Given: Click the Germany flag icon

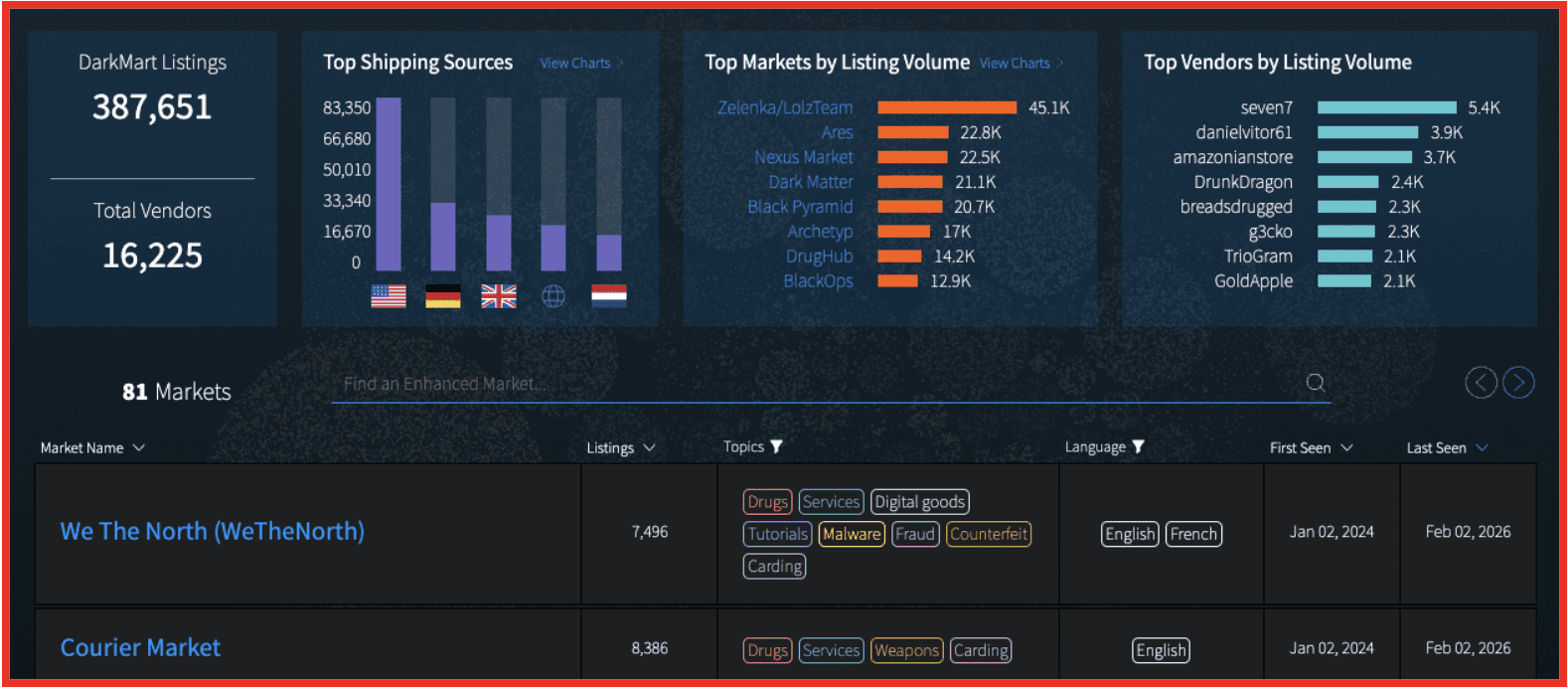Looking at the screenshot, I should pyautogui.click(x=442, y=296).
